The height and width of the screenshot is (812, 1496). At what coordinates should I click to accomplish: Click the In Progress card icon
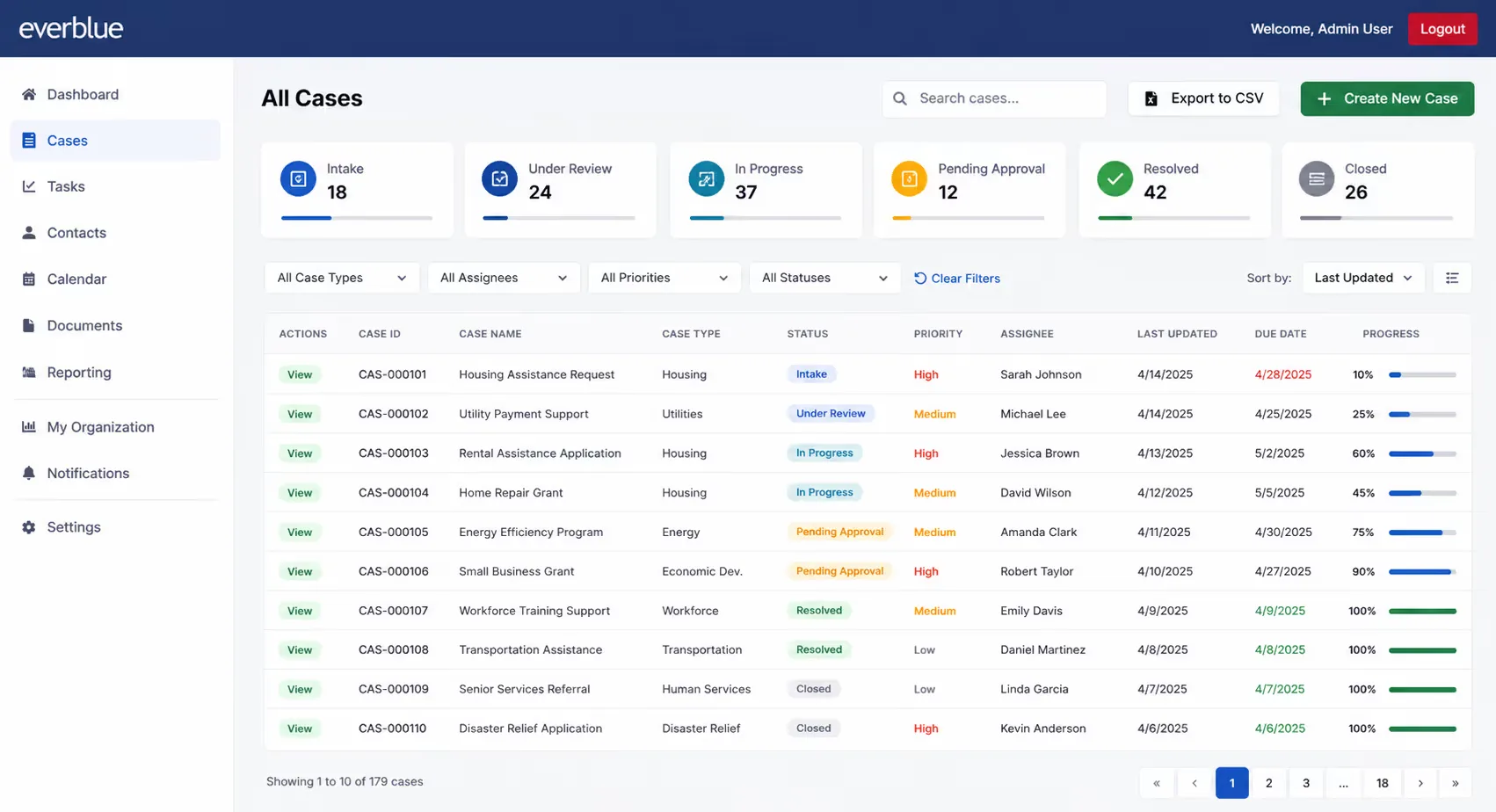point(706,179)
